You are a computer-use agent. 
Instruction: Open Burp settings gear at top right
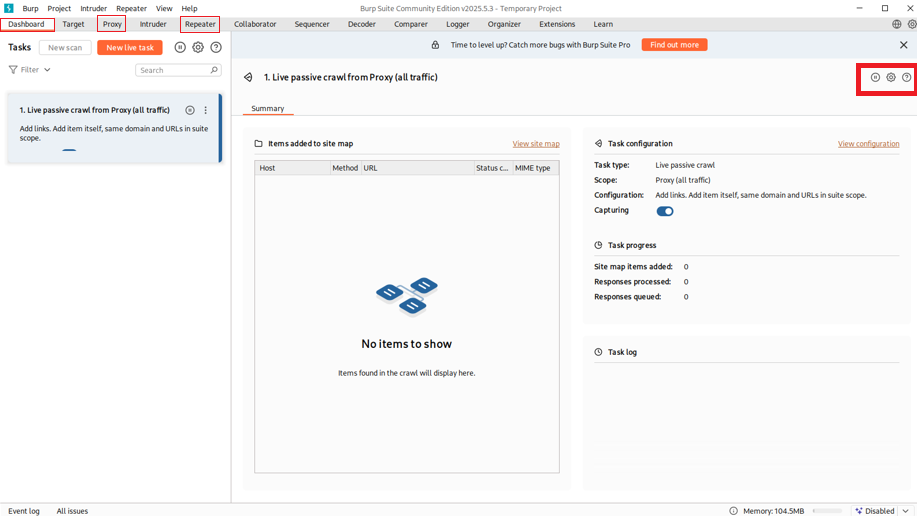pos(912,24)
